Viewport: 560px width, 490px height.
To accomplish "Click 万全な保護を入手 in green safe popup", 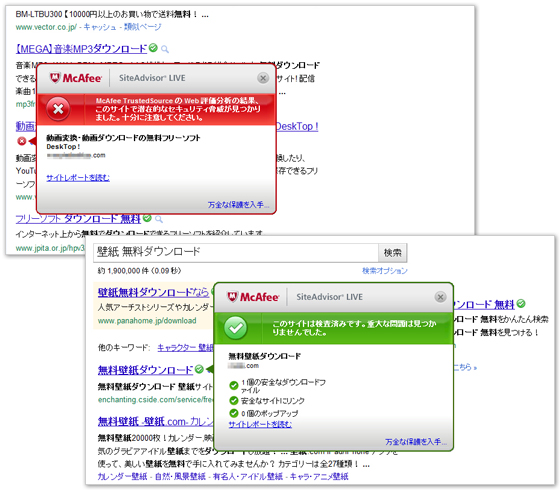I will (416, 442).
